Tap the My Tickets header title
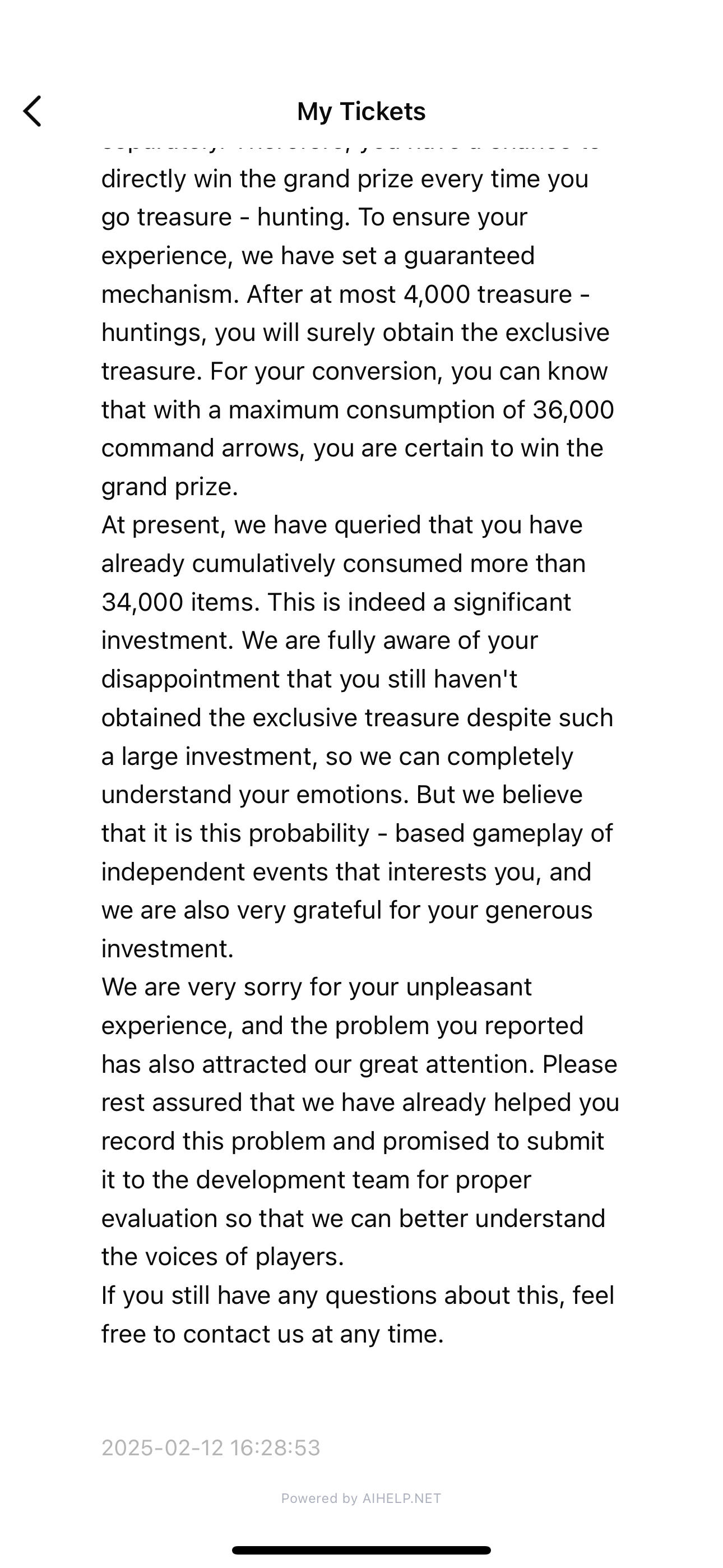 click(361, 112)
